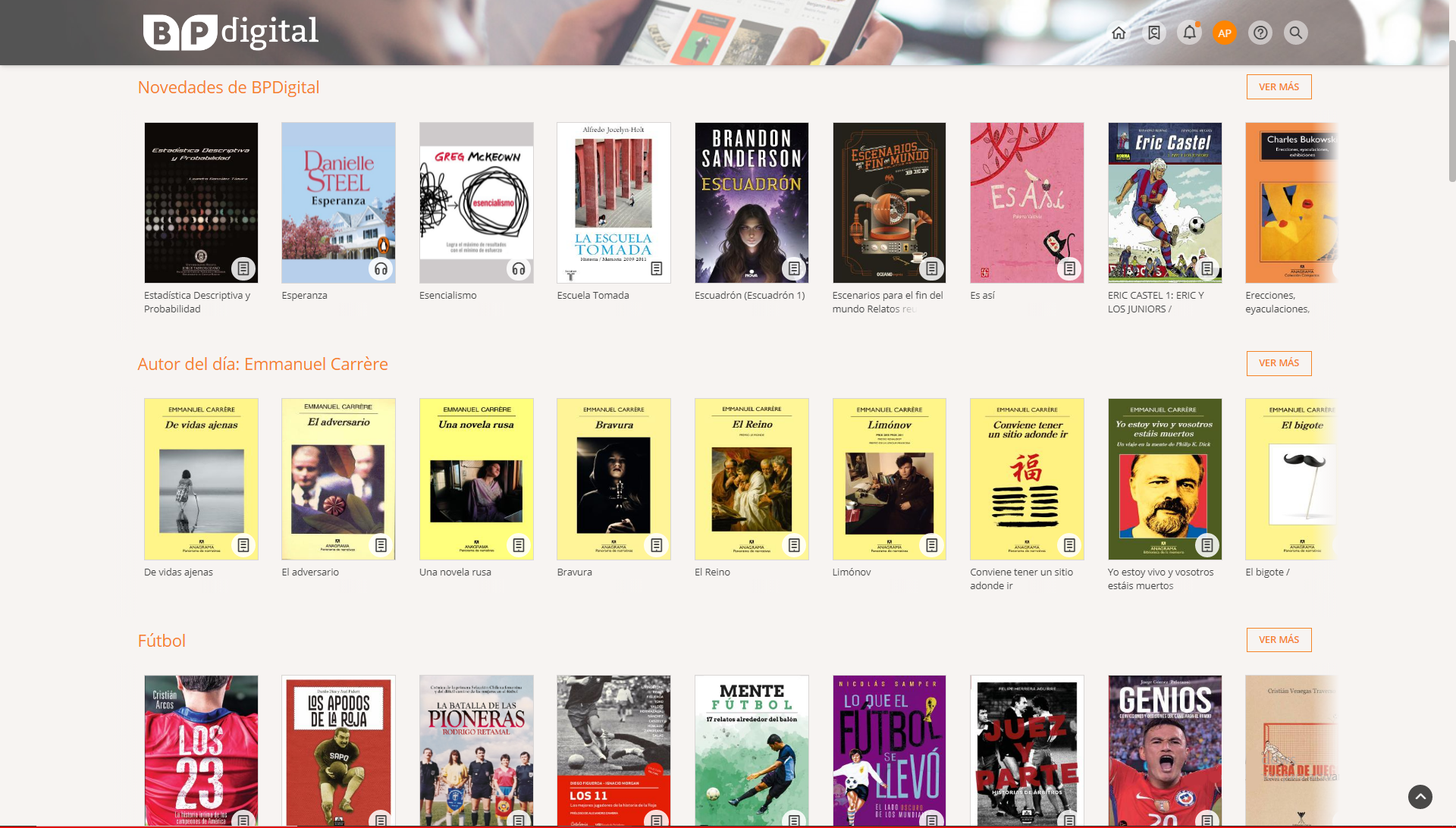Image resolution: width=1456 pixels, height=828 pixels.
Task: Click the audiobook headphones icon on Esperanza
Action: click(x=381, y=268)
